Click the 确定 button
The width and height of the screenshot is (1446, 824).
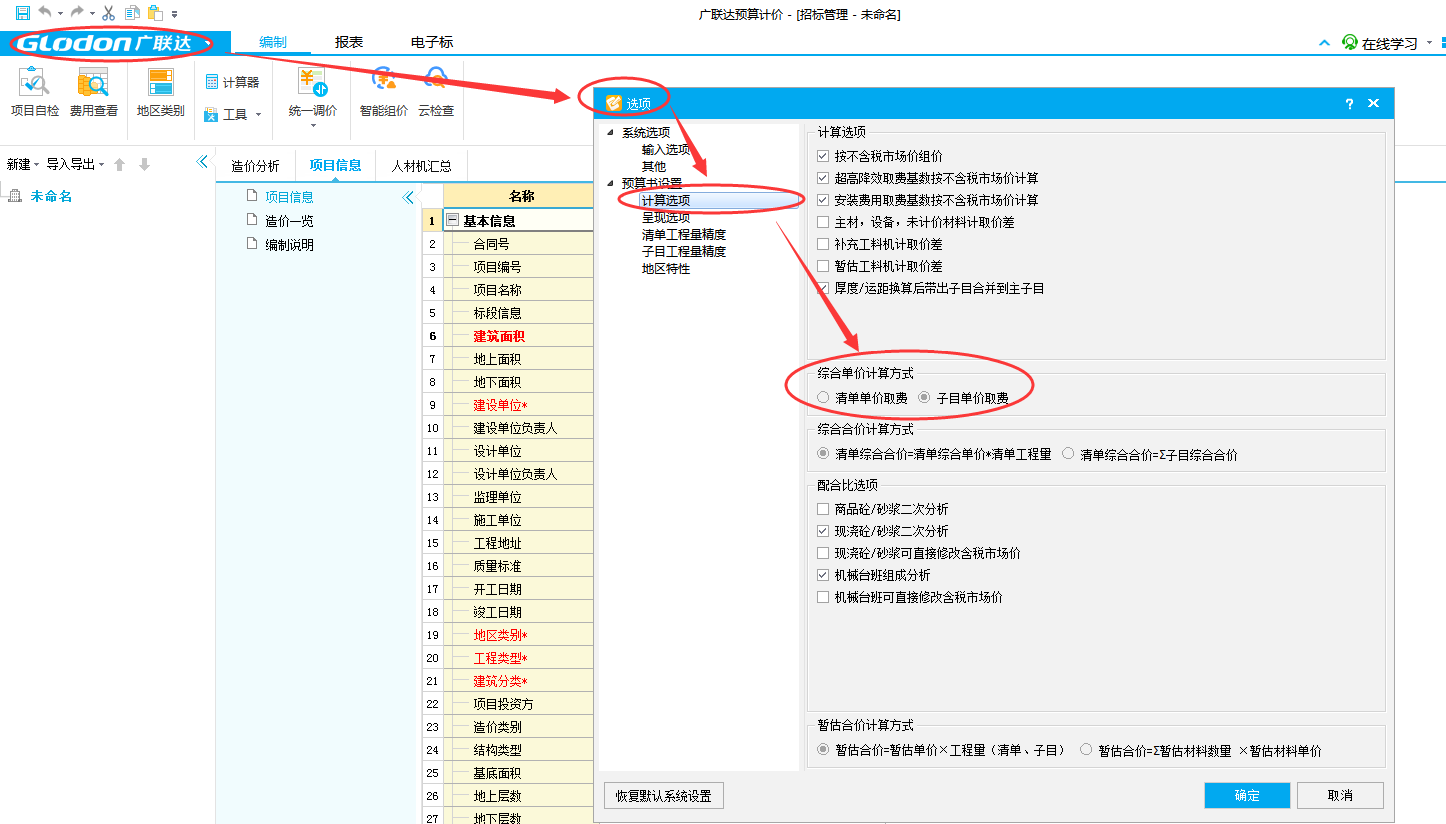pyautogui.click(x=1247, y=795)
